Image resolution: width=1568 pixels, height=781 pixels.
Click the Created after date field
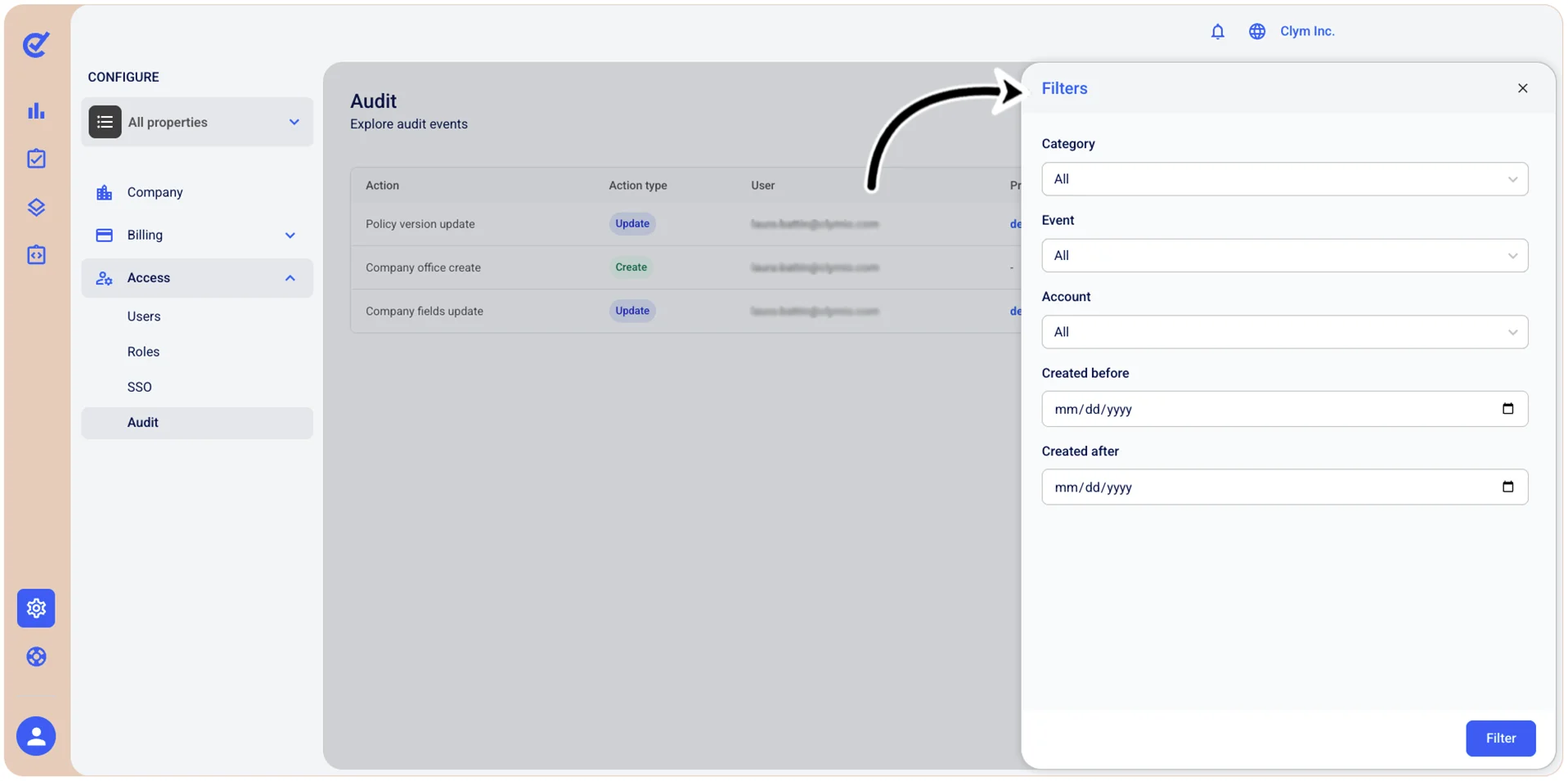(1284, 487)
